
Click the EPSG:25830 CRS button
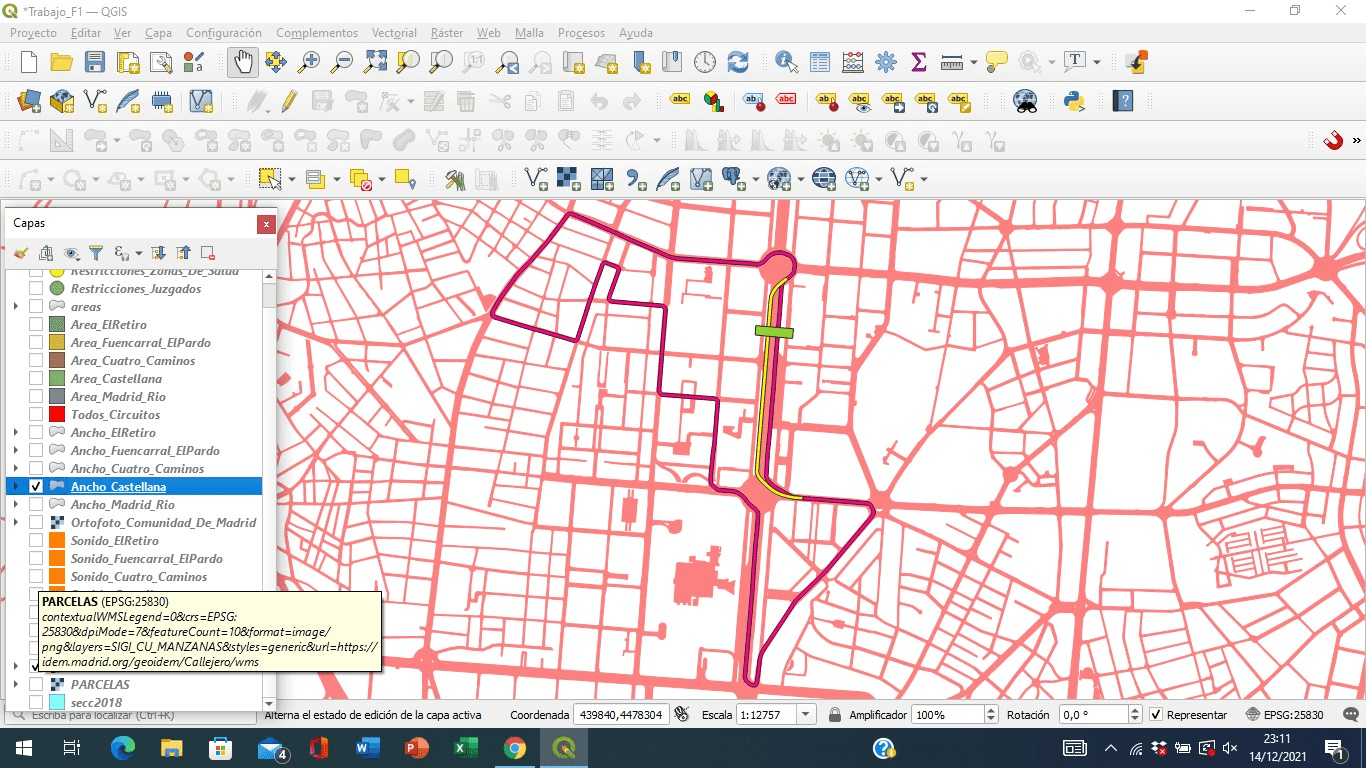click(x=1287, y=715)
